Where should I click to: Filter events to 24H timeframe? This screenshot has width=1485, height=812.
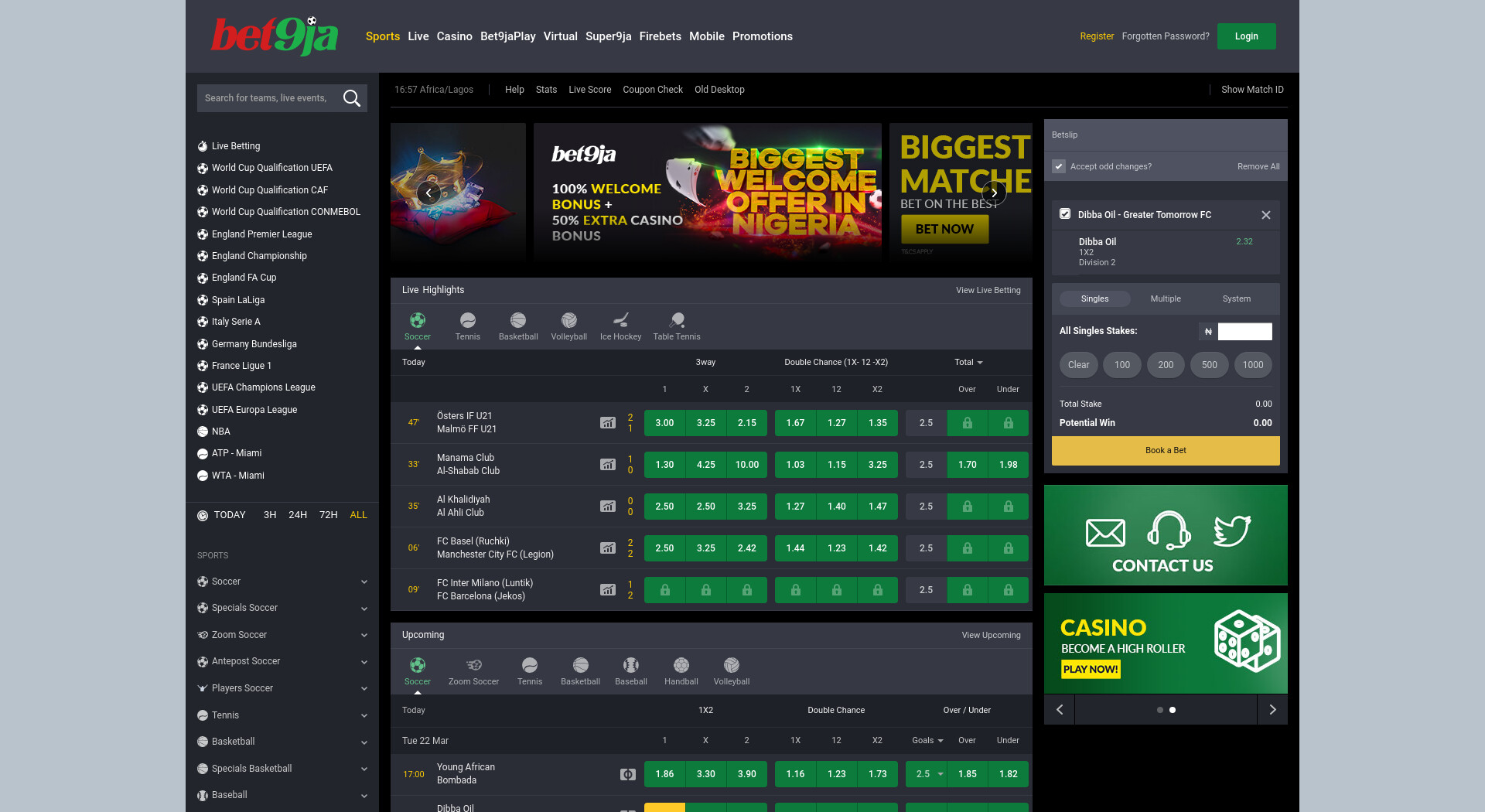[x=298, y=515]
